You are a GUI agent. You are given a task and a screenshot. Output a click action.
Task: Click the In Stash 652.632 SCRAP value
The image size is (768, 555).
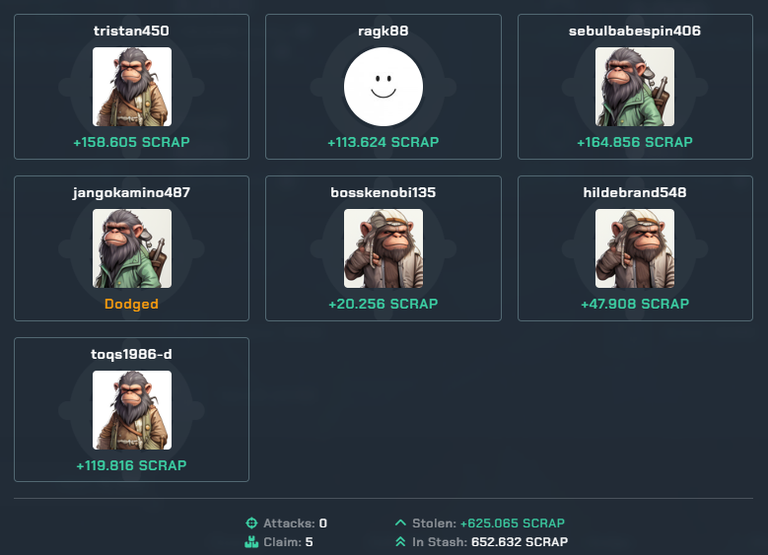[x=520, y=542]
